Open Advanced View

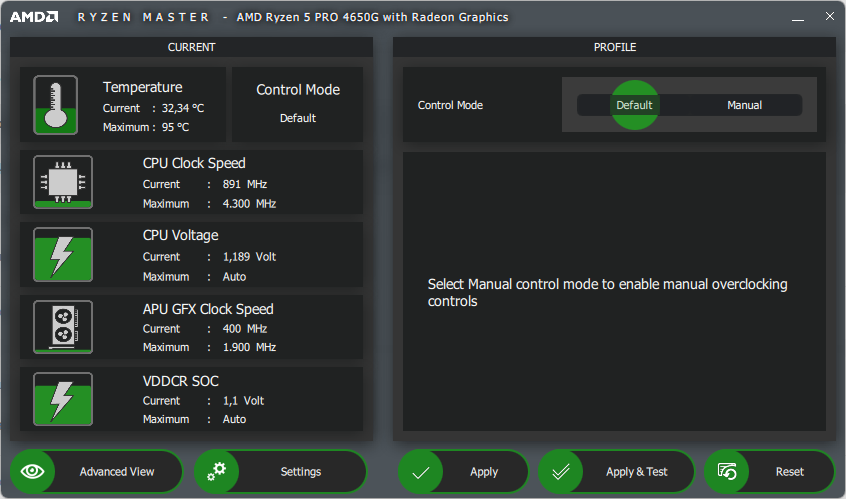[97, 471]
